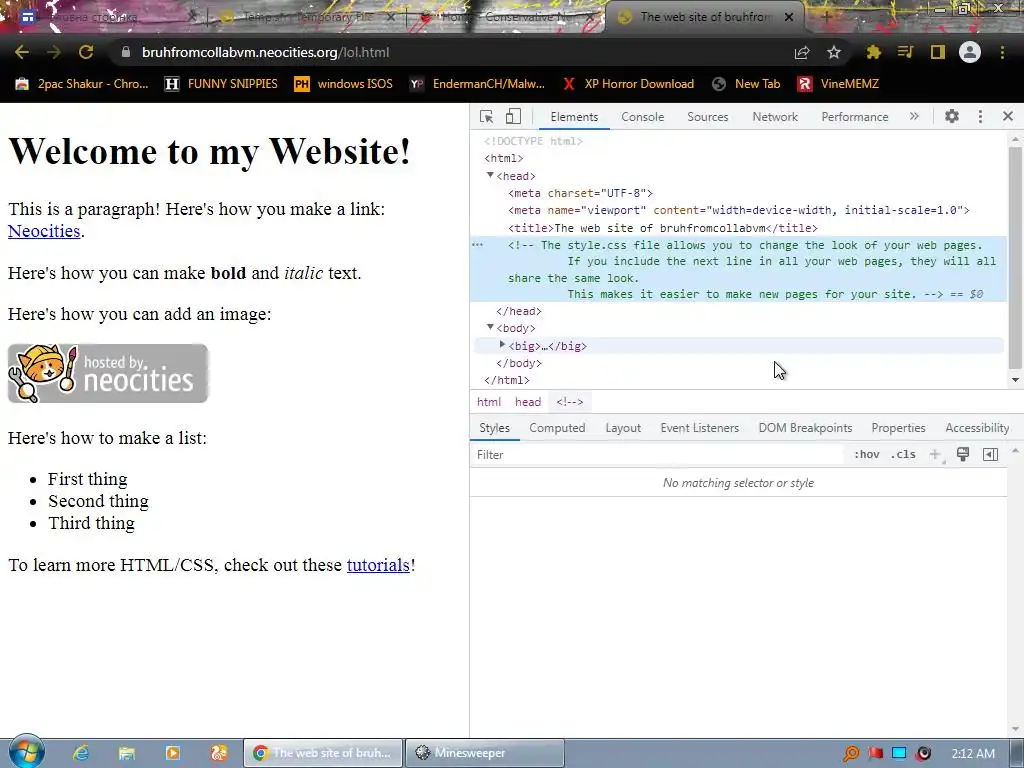Expand the big element node
The height and width of the screenshot is (768, 1024).
pos(502,345)
